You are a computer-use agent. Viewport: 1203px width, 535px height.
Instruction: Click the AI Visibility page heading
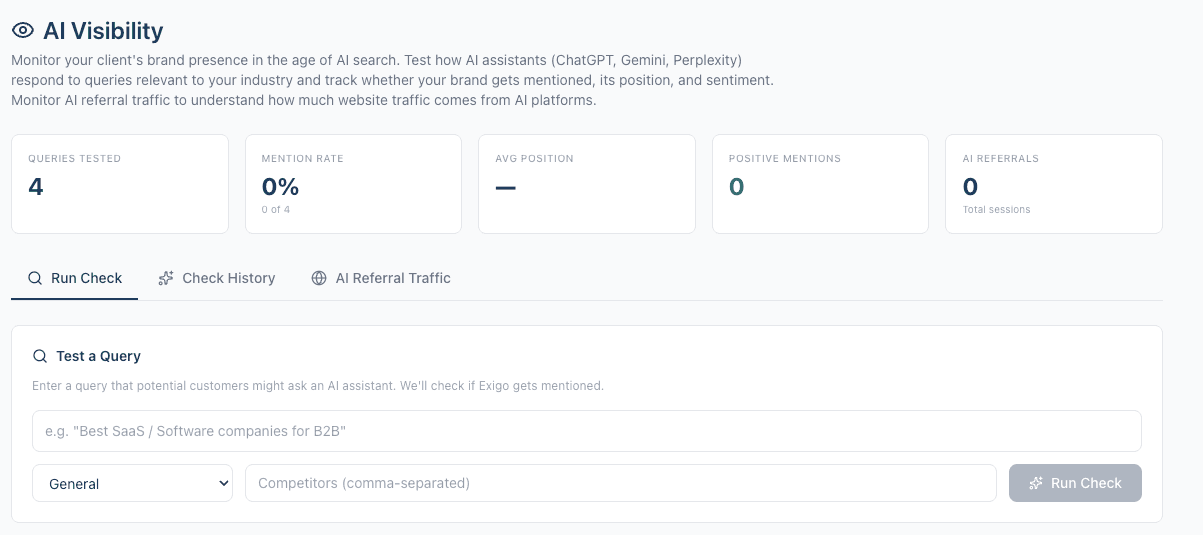[103, 31]
